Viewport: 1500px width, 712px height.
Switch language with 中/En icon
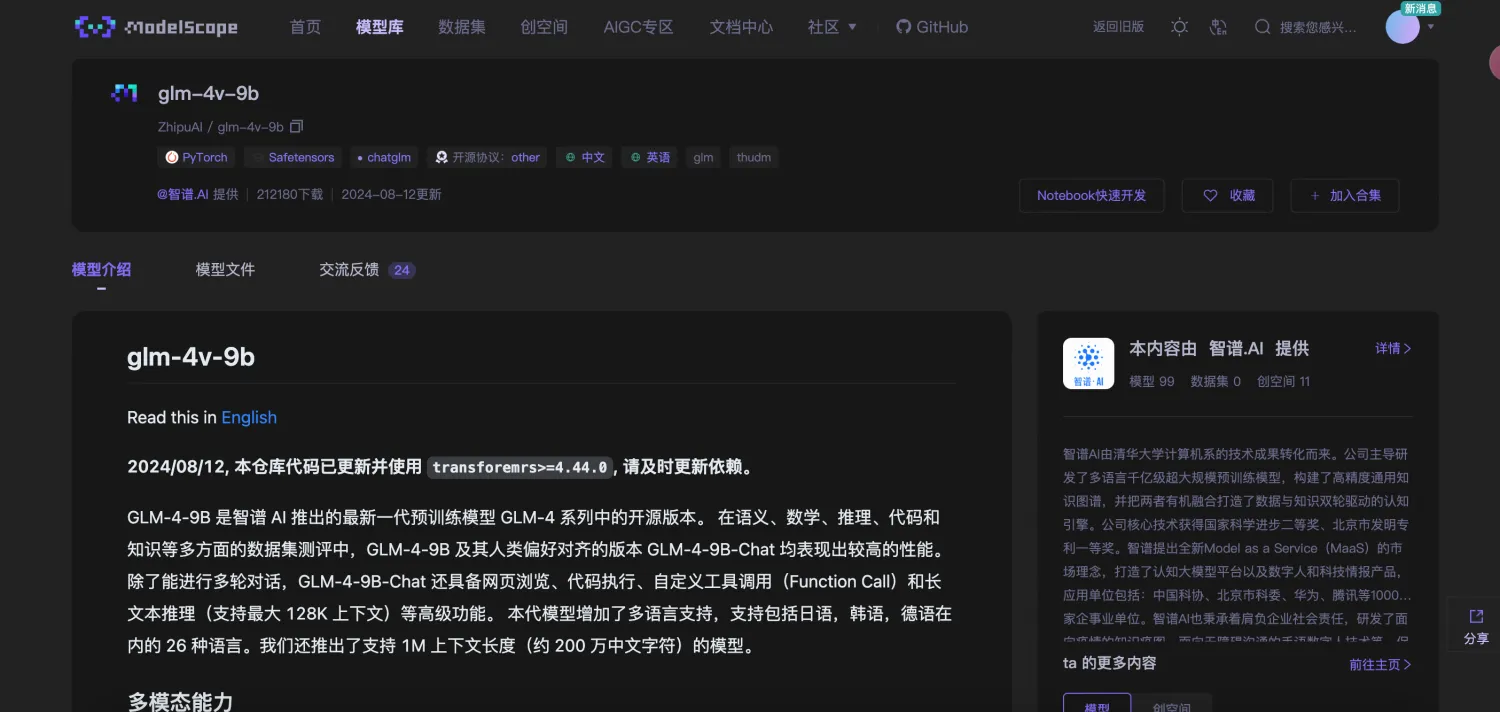(1218, 27)
